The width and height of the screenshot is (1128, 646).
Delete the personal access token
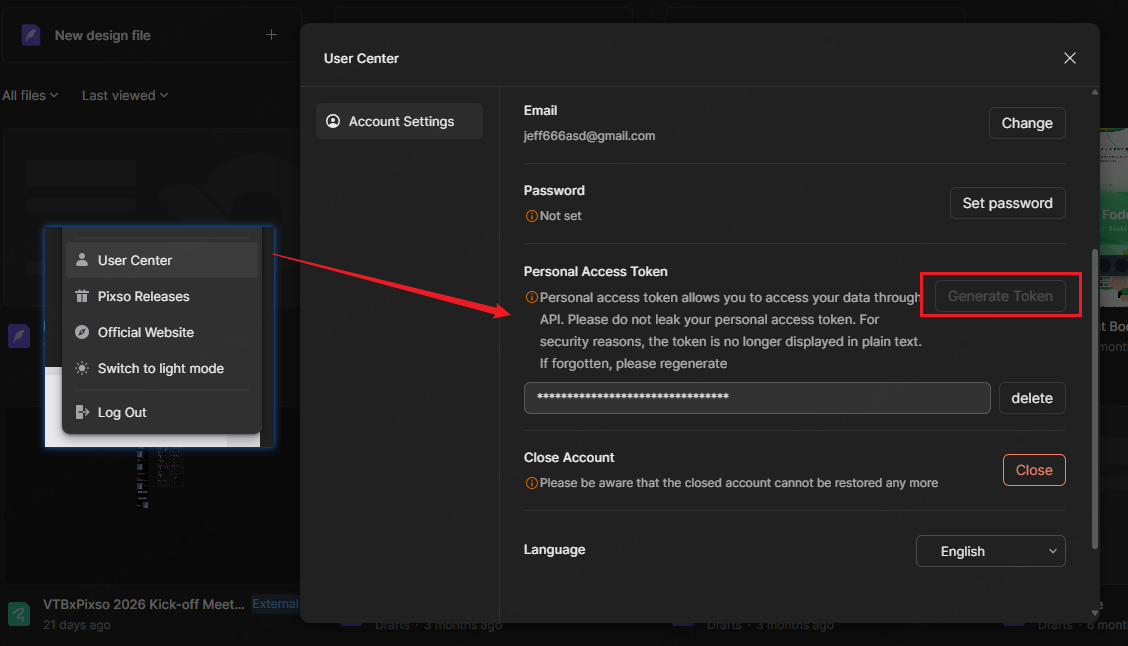coord(1032,397)
